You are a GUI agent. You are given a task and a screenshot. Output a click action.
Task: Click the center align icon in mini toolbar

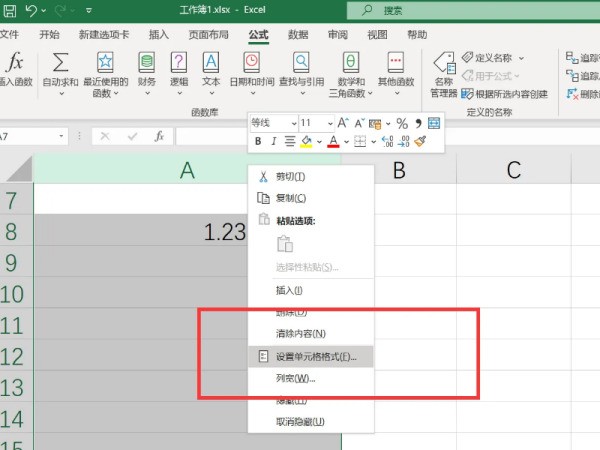tap(290, 142)
